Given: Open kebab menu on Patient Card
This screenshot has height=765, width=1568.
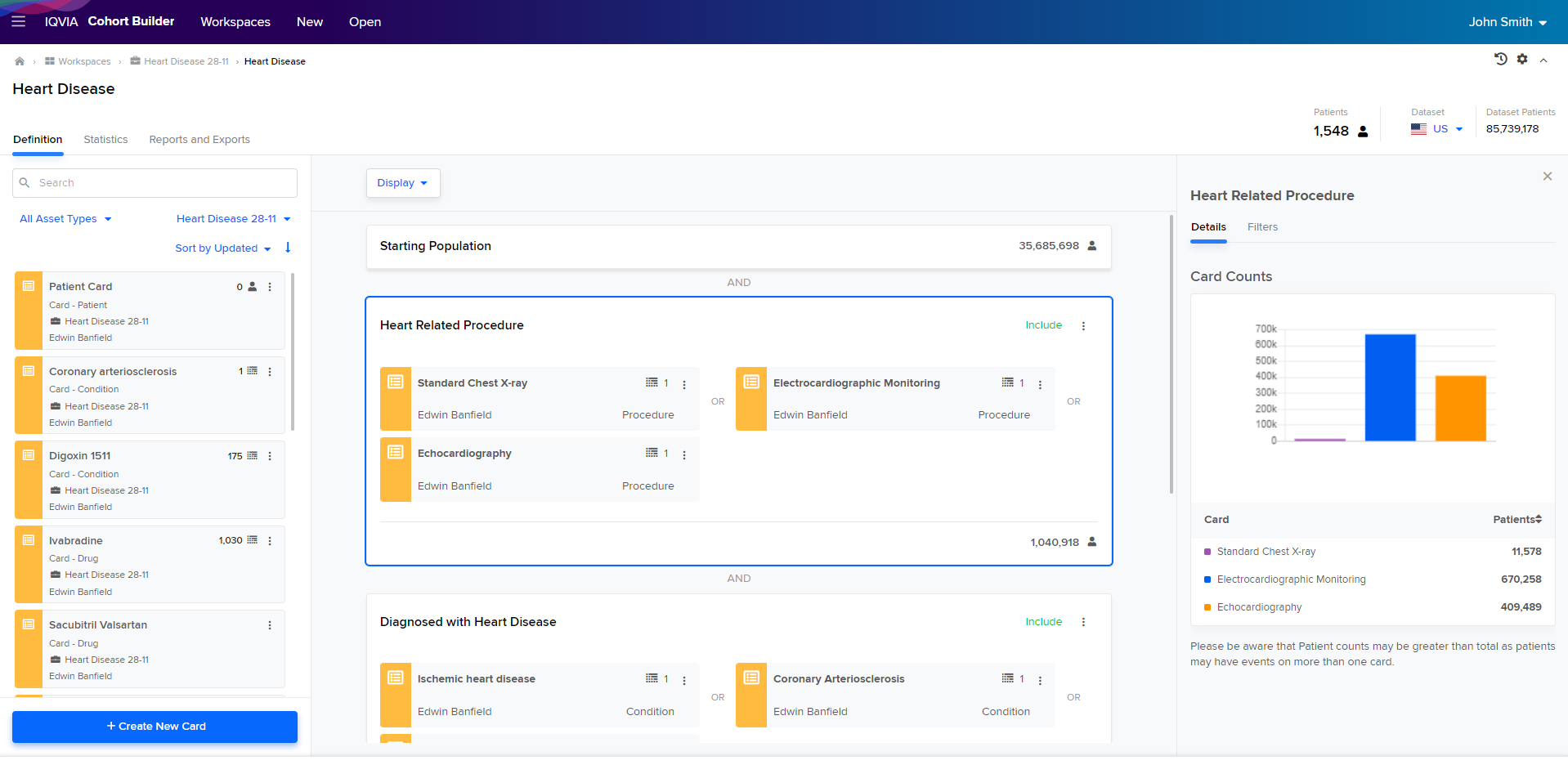Looking at the screenshot, I should click(x=270, y=287).
